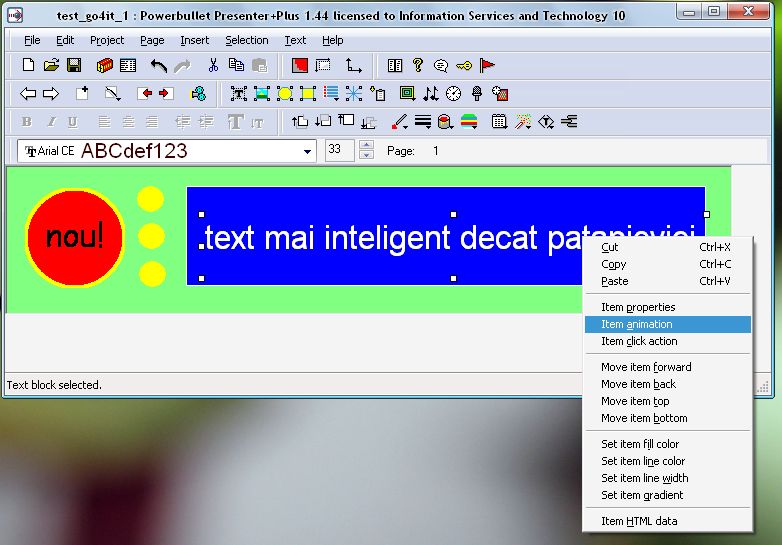This screenshot has width=782, height=545.
Task: Open the help contents book icon
Action: coord(395,65)
